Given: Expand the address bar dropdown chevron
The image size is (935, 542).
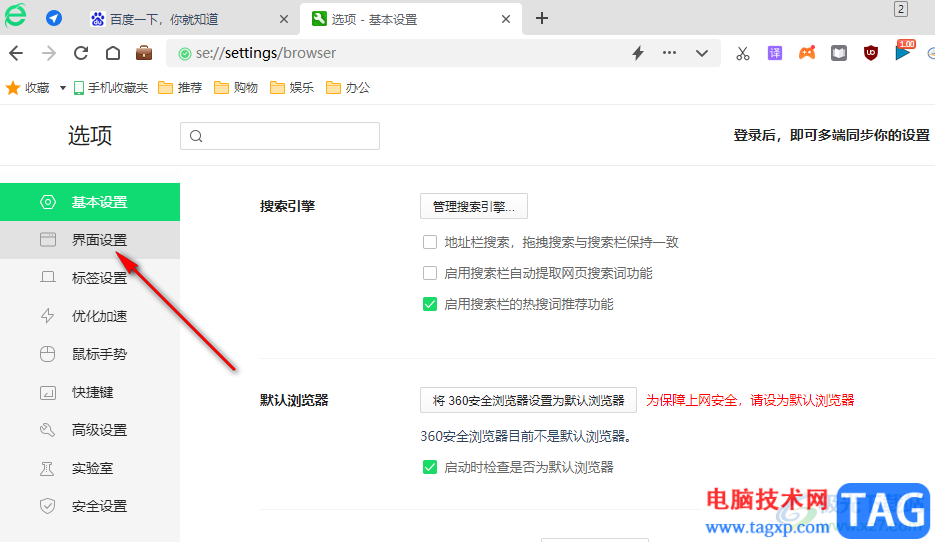Looking at the screenshot, I should (x=702, y=54).
